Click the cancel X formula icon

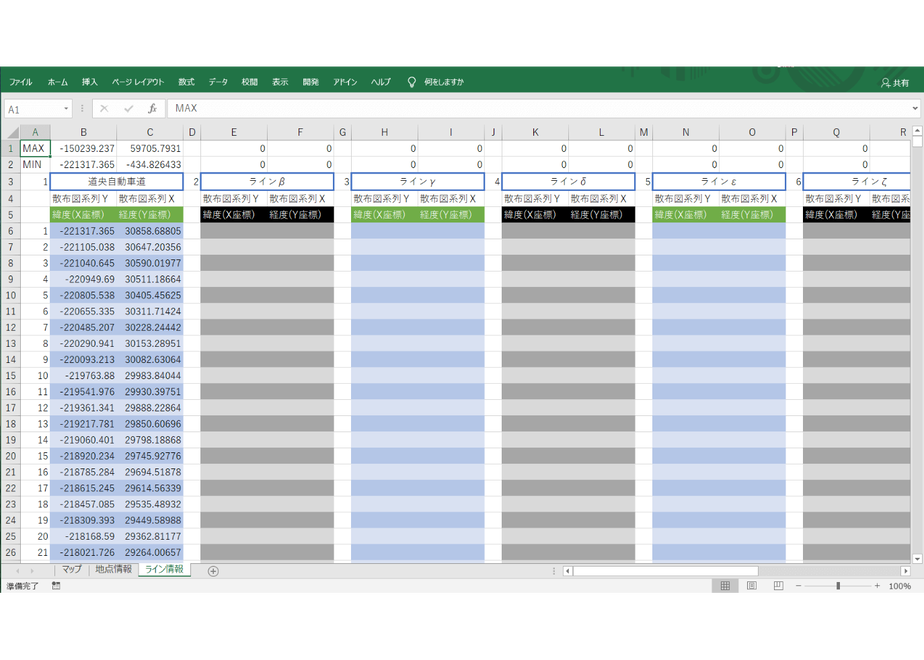(x=104, y=108)
